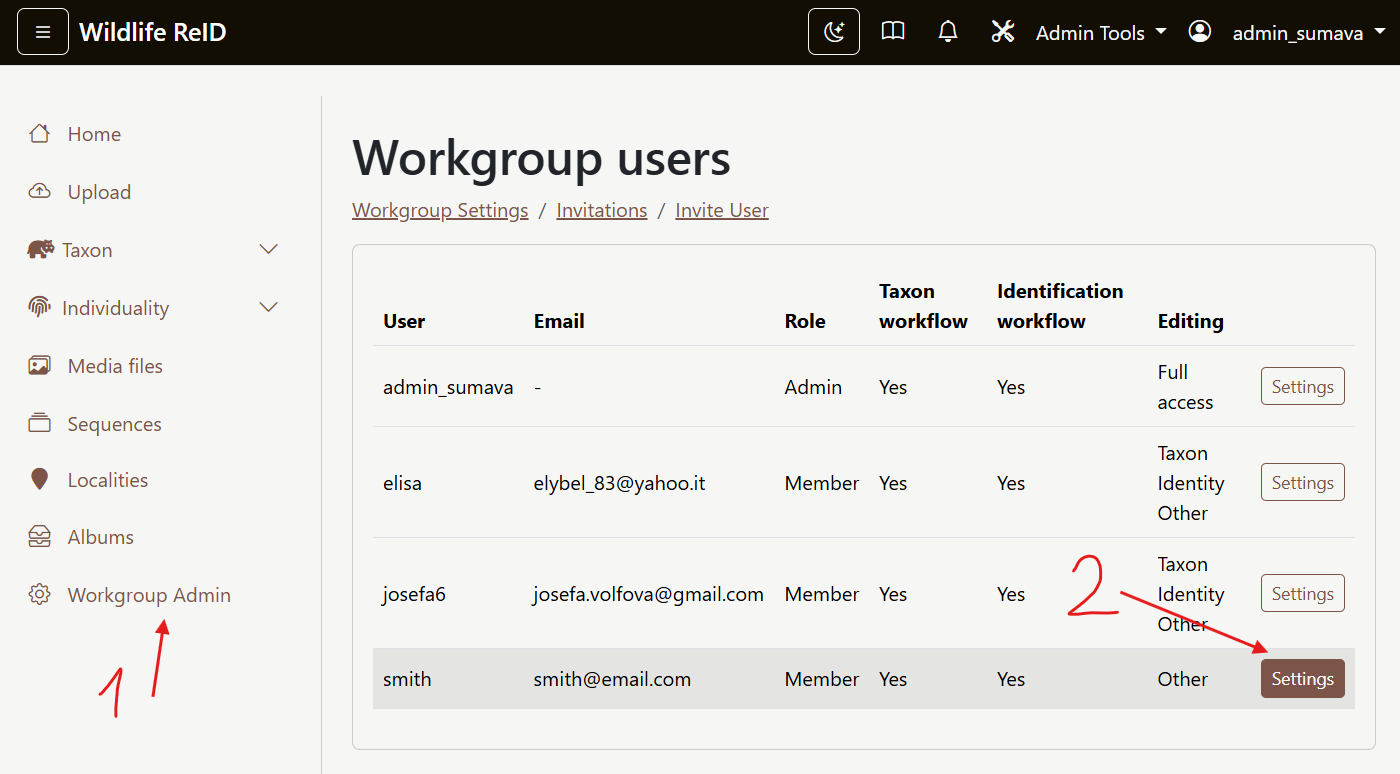Click the josefa6 user cell
1400x774 pixels.
click(x=414, y=594)
